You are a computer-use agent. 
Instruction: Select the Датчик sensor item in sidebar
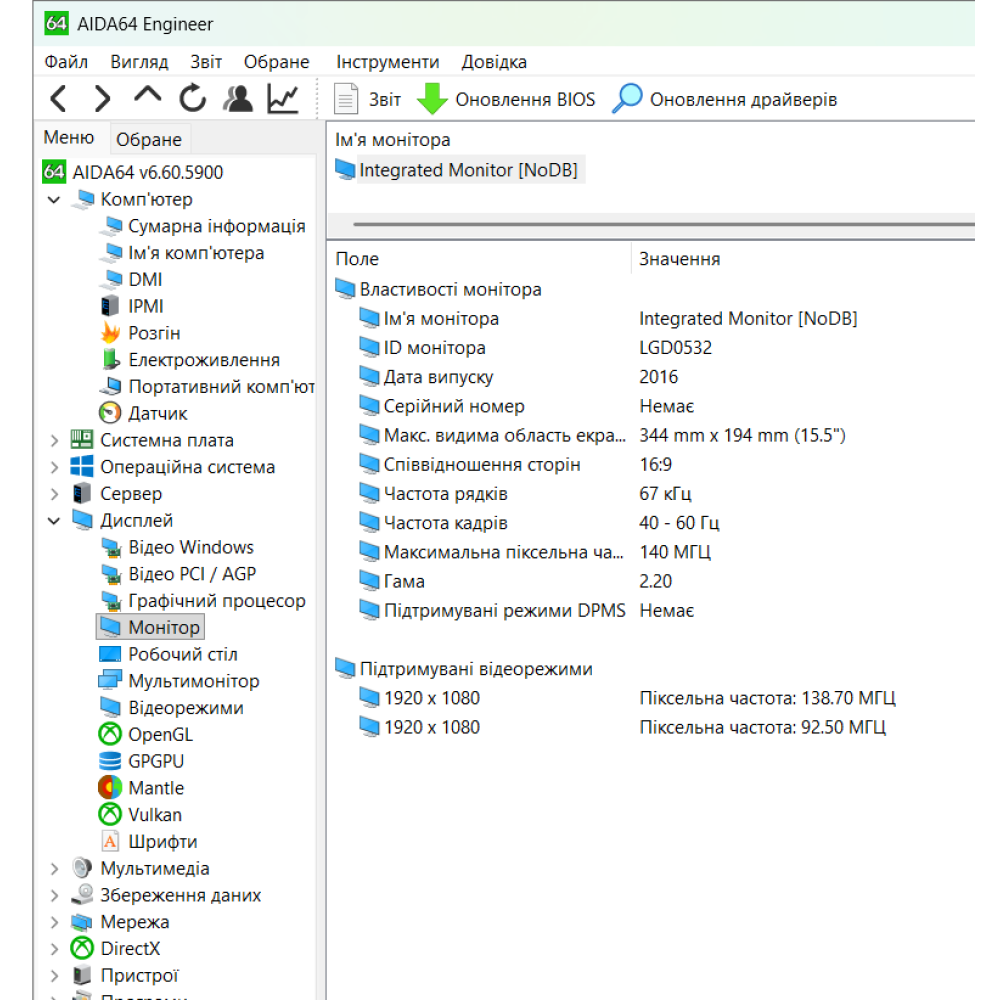(160, 412)
